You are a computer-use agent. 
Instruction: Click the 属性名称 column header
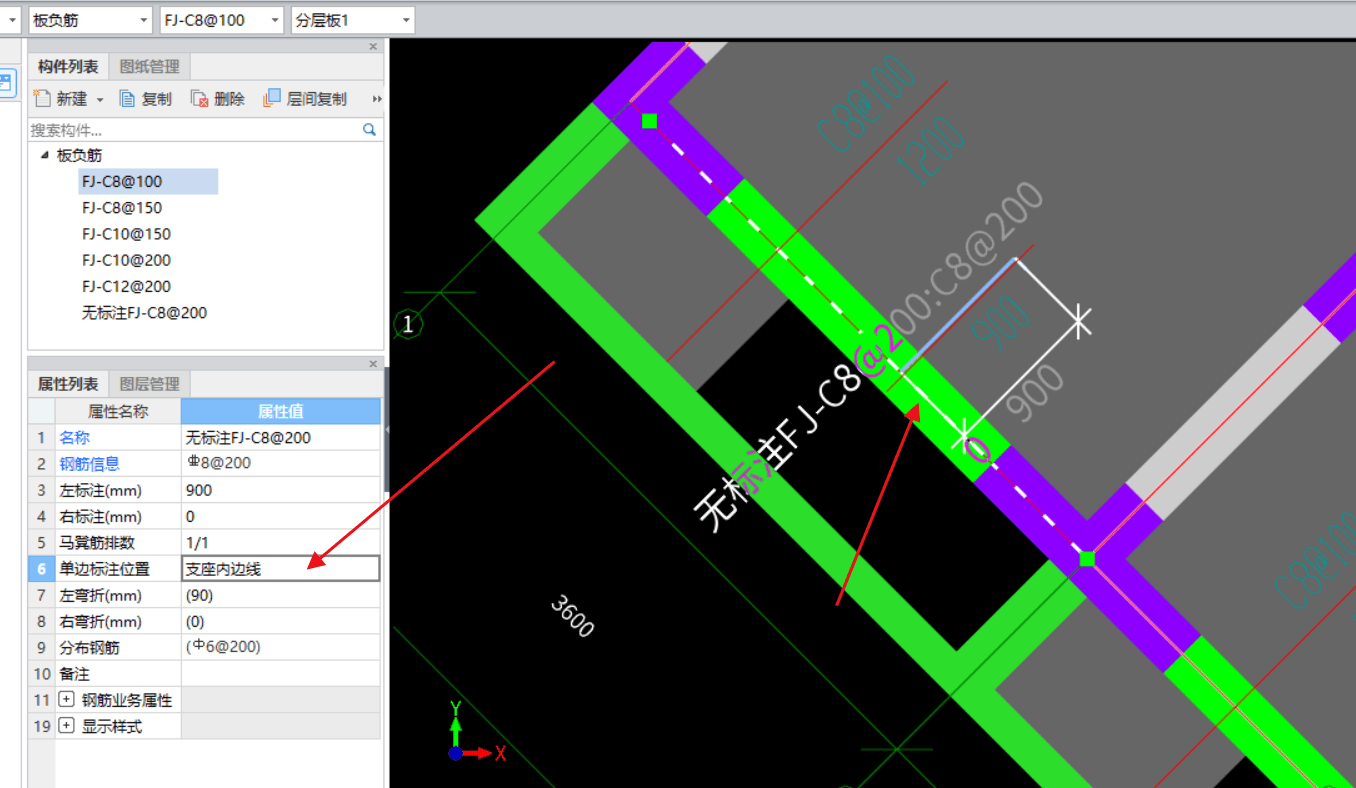point(118,411)
